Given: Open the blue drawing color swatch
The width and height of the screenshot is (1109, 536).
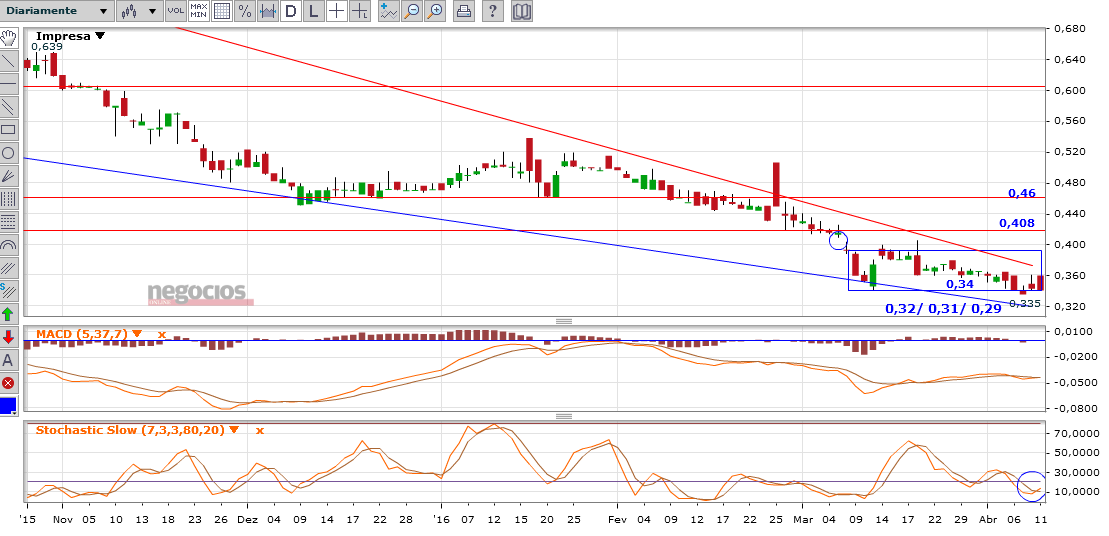Looking at the screenshot, I should tap(8, 406).
